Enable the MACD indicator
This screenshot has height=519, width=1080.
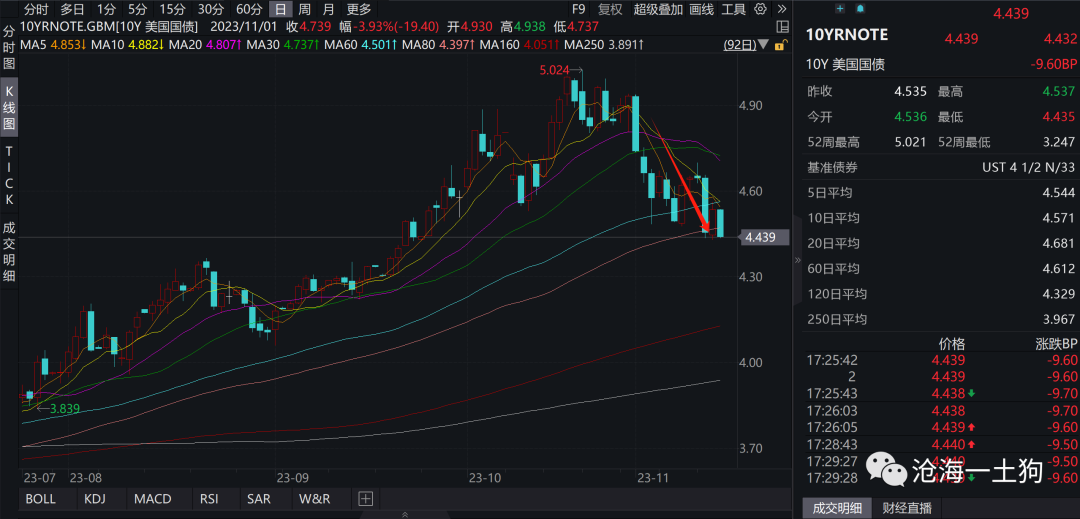(x=153, y=498)
